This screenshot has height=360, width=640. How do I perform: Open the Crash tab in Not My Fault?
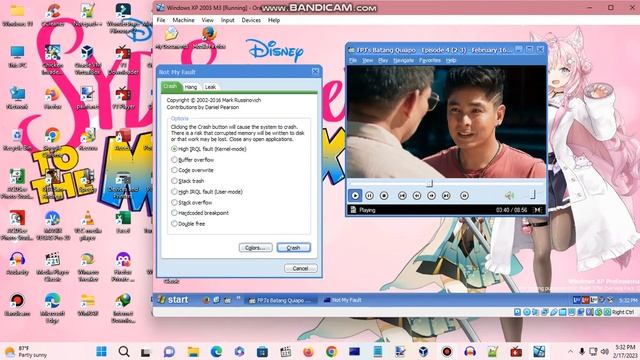pos(170,86)
